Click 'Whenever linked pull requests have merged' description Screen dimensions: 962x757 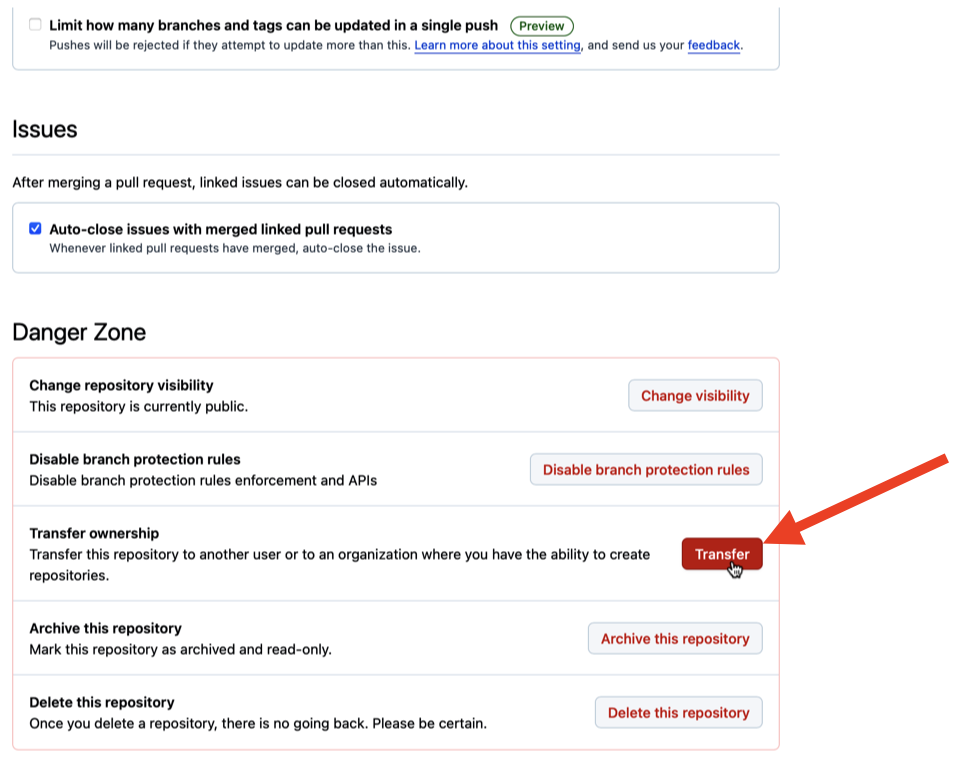[x=235, y=248]
